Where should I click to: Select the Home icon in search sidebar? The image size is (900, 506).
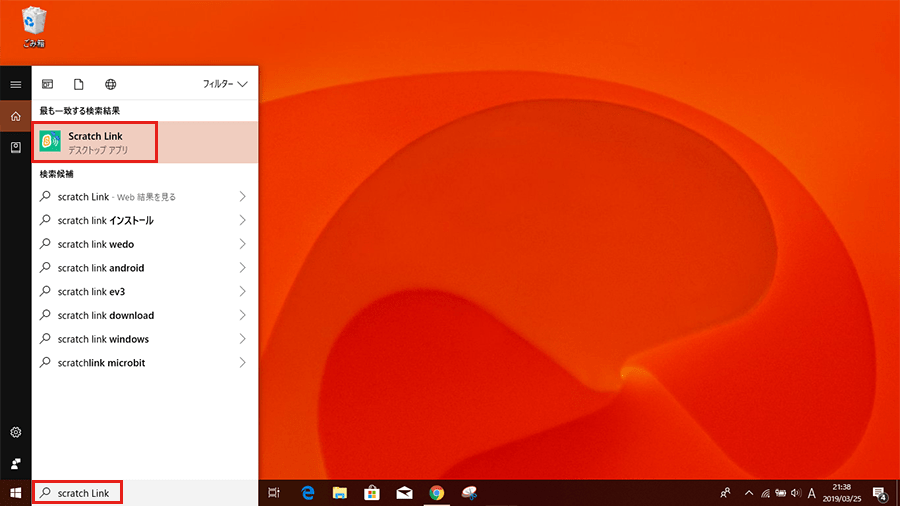click(x=15, y=116)
